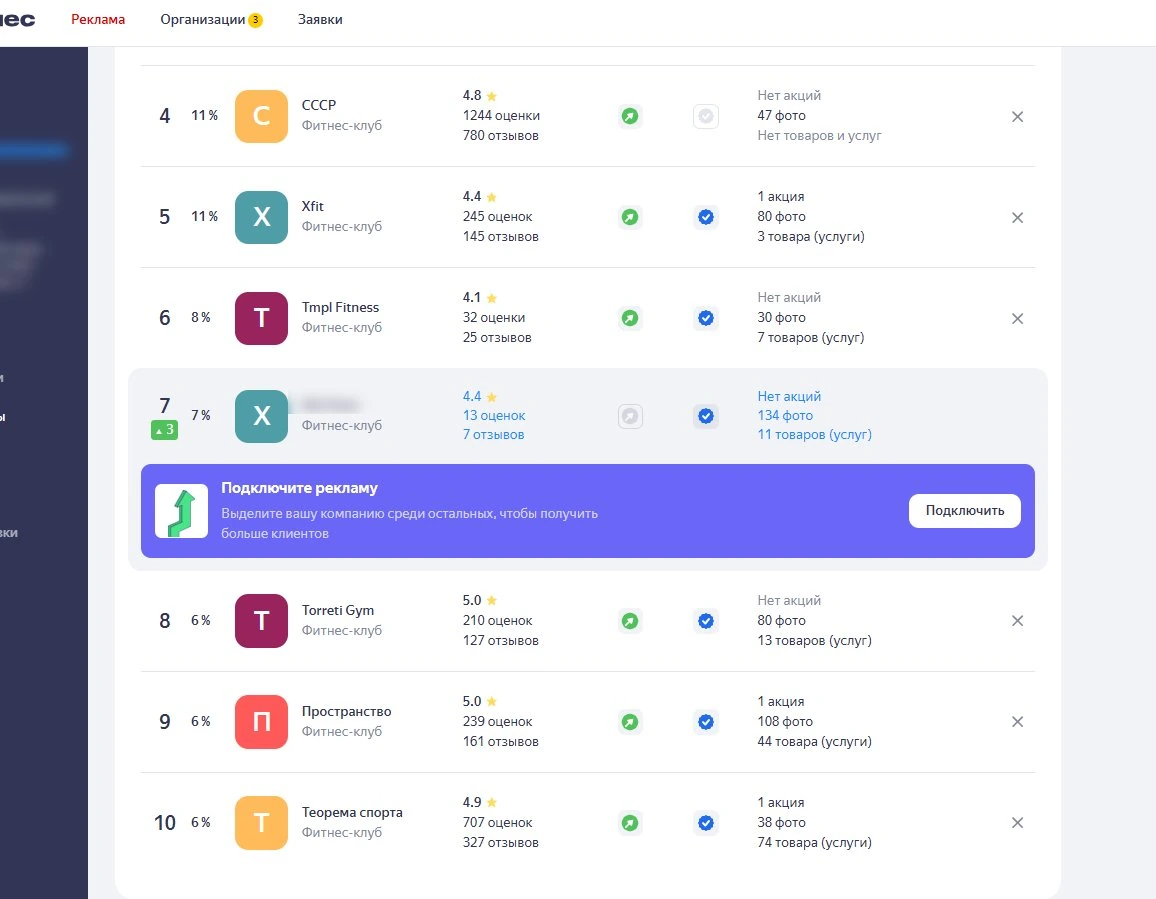Image resolution: width=1156 pixels, height=899 pixels.
Task: Click the Подключить button
Action: (x=964, y=511)
